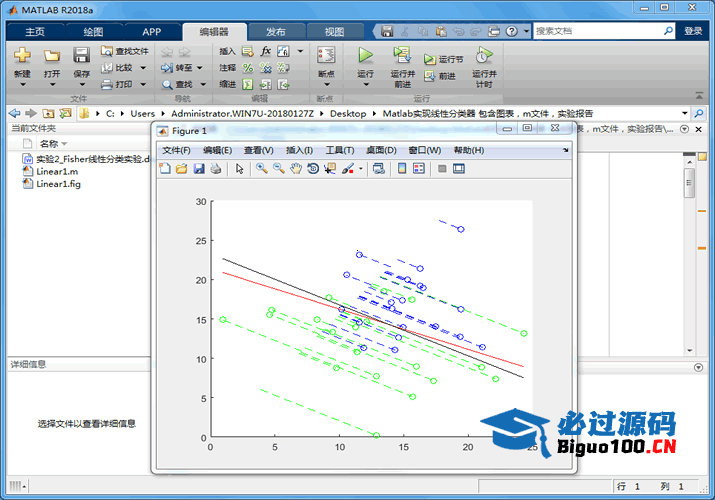The height and width of the screenshot is (500, 715).
Task: Open the 帮助(H) menu in Figure 1
Action: [x=469, y=150]
